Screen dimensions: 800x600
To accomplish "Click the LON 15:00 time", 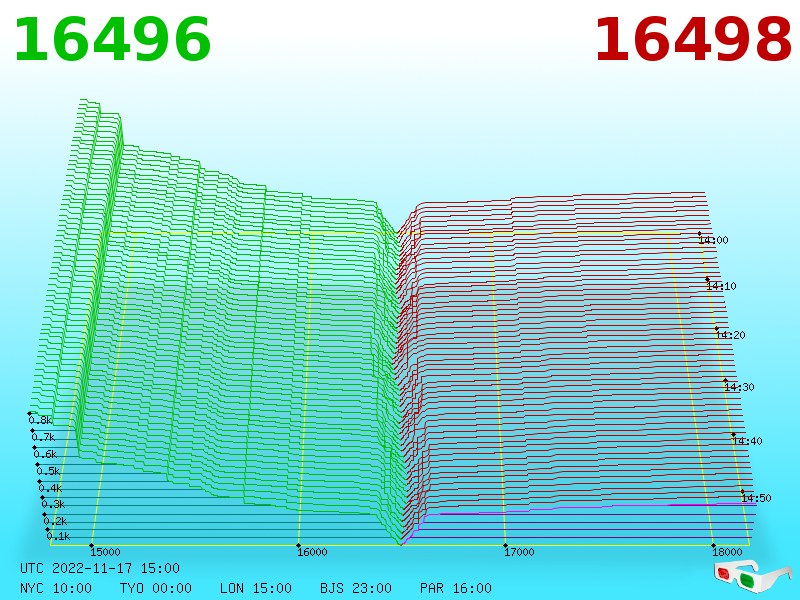I will 256,588.
